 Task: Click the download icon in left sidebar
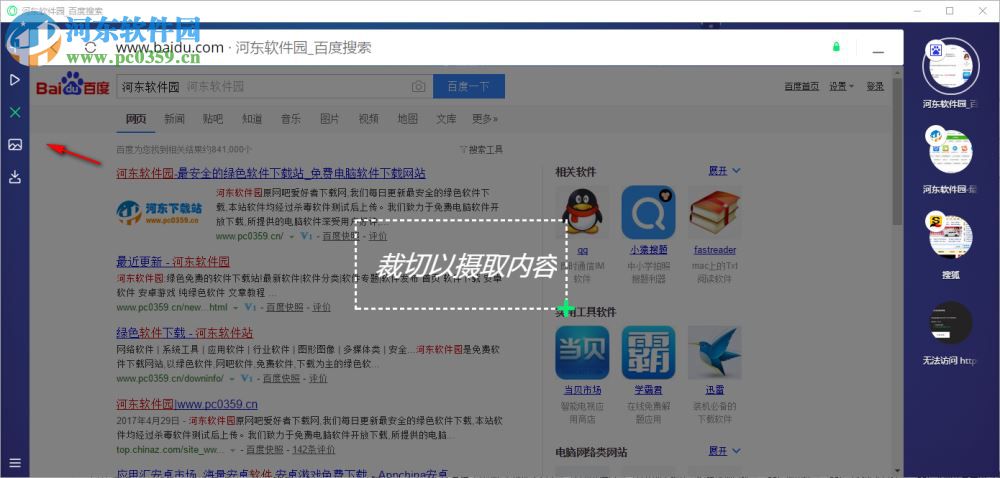(x=15, y=177)
